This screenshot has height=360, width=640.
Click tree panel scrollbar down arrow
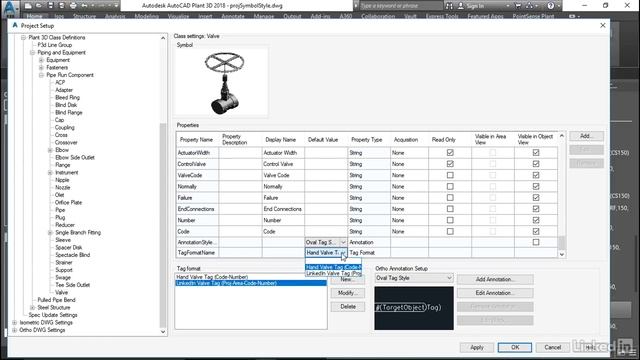pyautogui.click(x=163, y=332)
